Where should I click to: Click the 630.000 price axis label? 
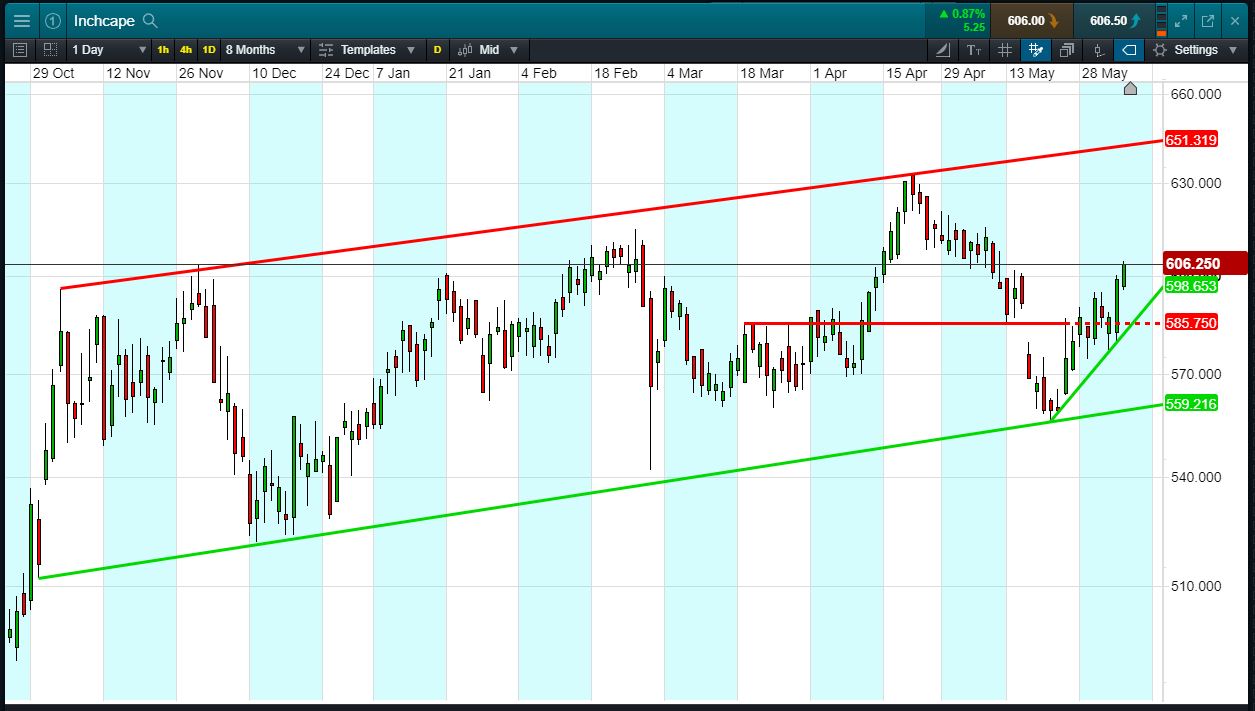coord(1194,183)
